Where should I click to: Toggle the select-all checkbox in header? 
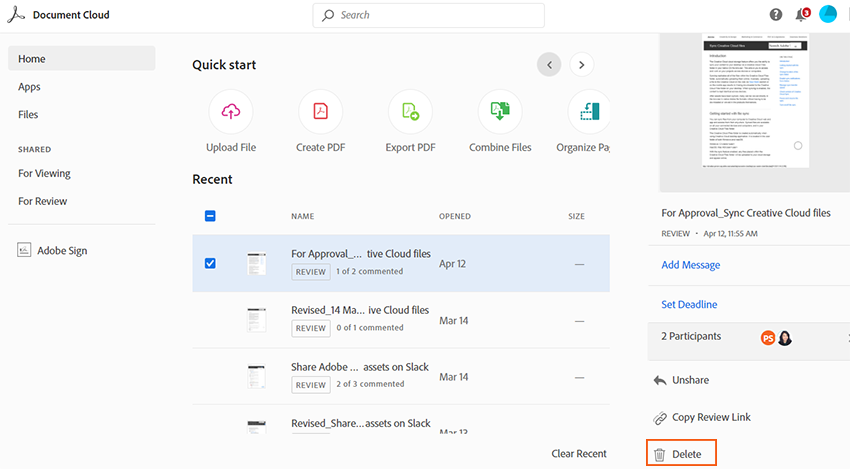coord(210,216)
